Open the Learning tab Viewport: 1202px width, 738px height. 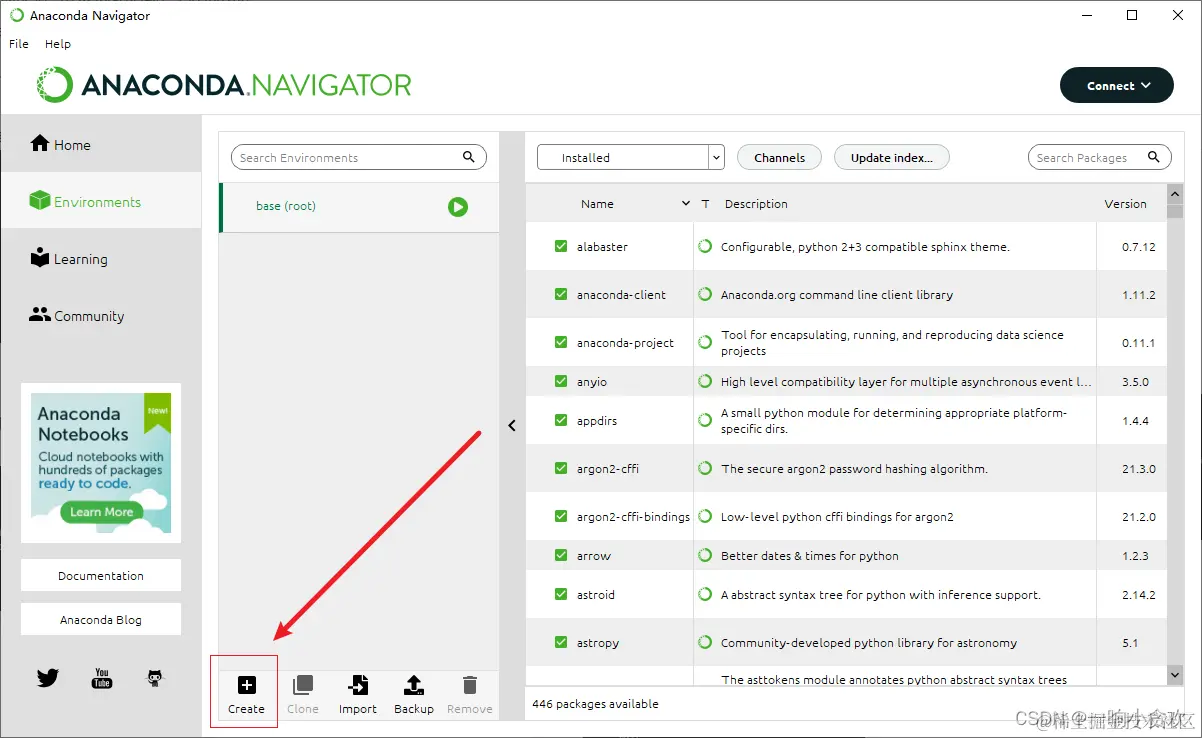point(100,258)
